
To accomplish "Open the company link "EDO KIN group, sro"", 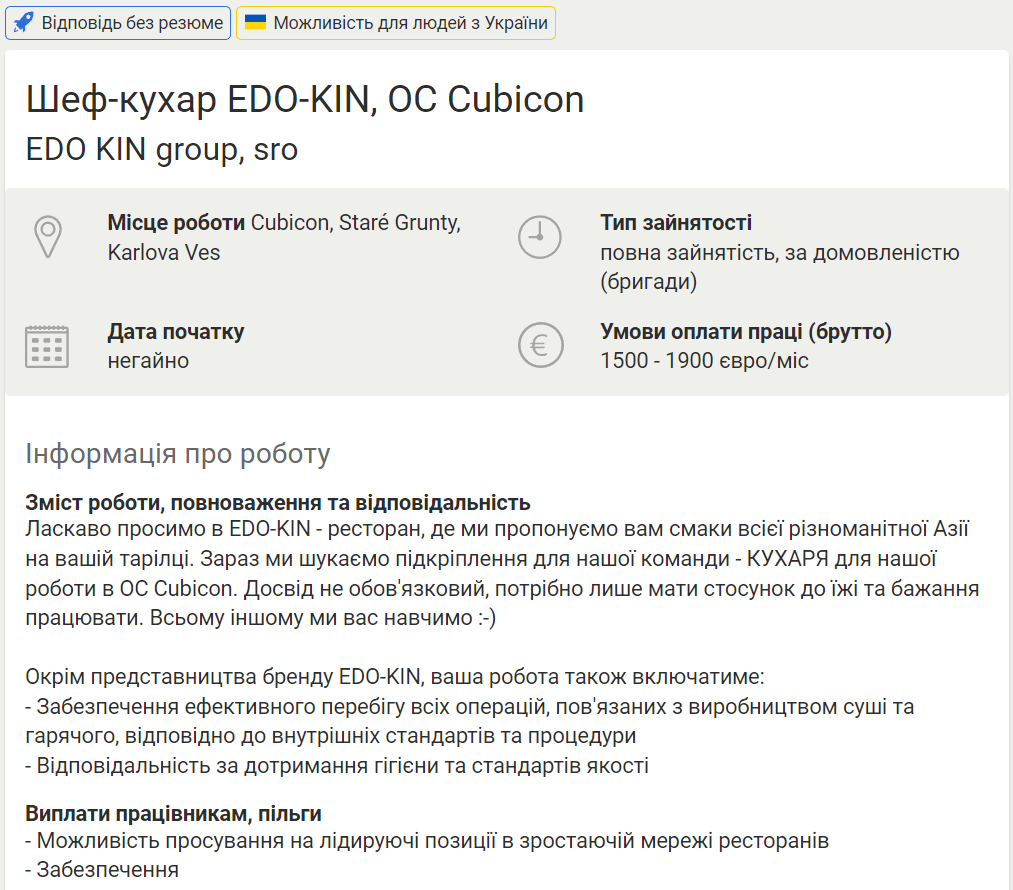I will coord(162,150).
